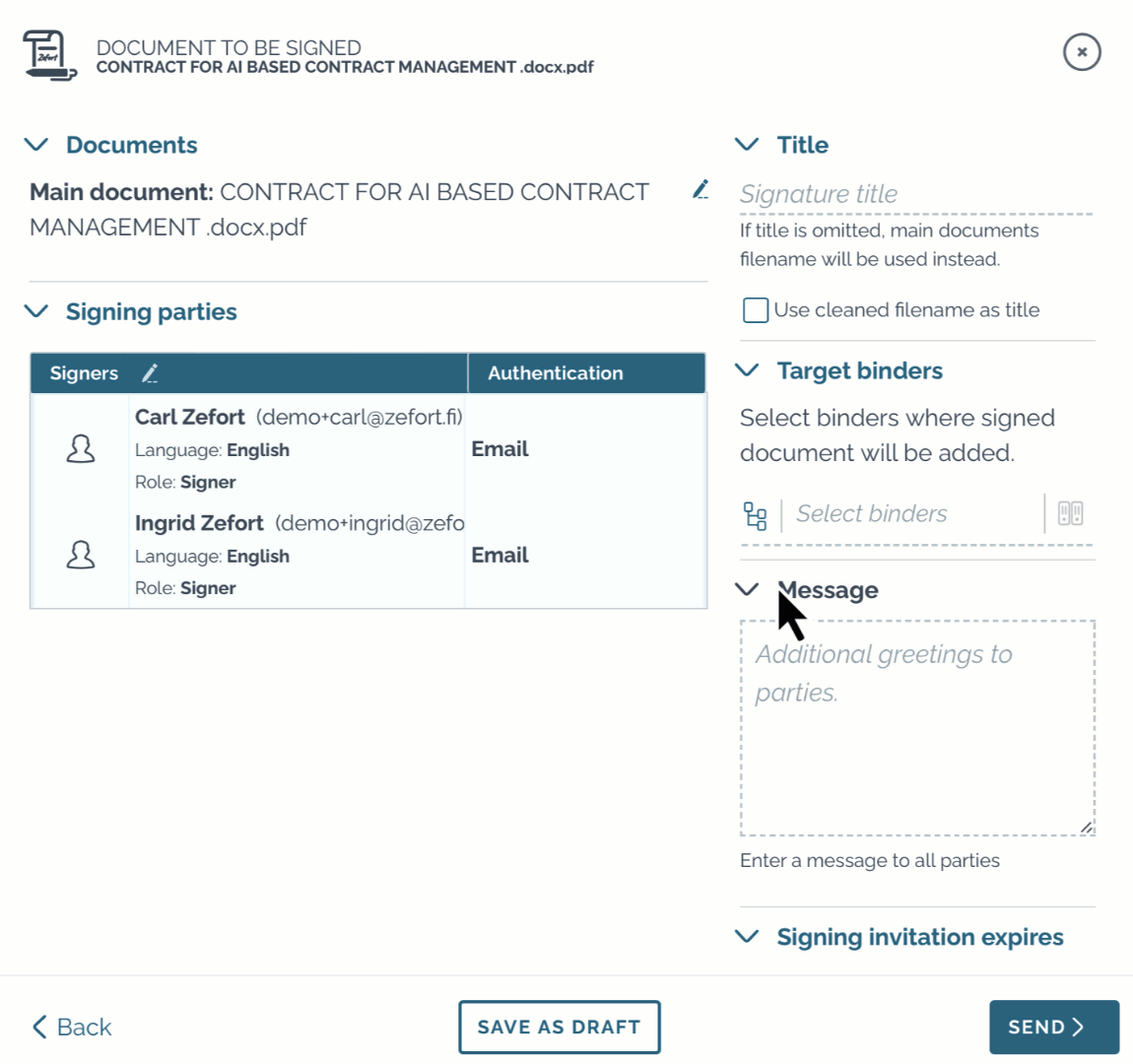This screenshot has height=1064, width=1133.
Task: Click the Zefort document scroll logo icon
Action: tap(50, 55)
